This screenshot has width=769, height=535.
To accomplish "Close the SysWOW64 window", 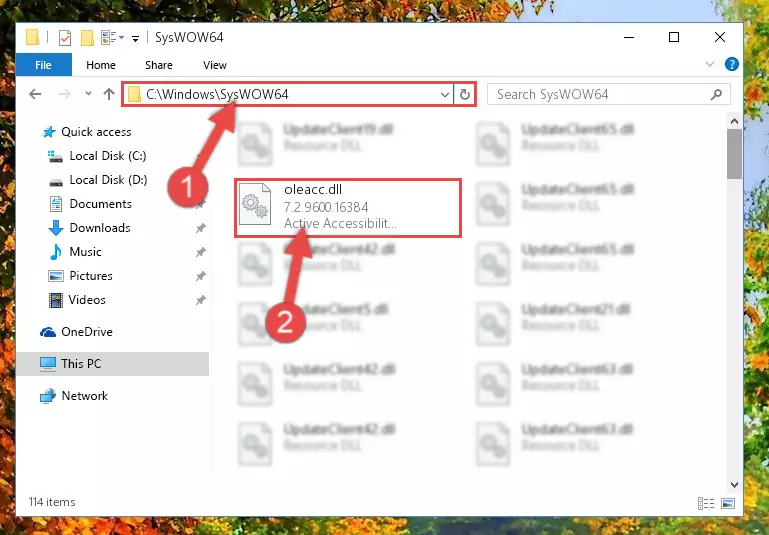I will [x=719, y=37].
